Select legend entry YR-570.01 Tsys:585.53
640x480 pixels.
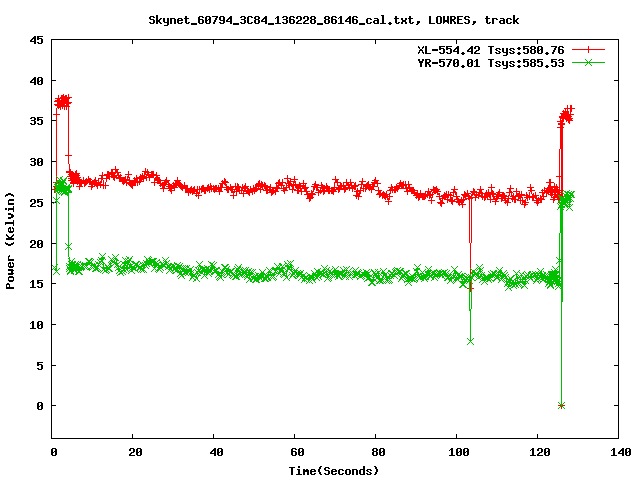(x=491, y=63)
